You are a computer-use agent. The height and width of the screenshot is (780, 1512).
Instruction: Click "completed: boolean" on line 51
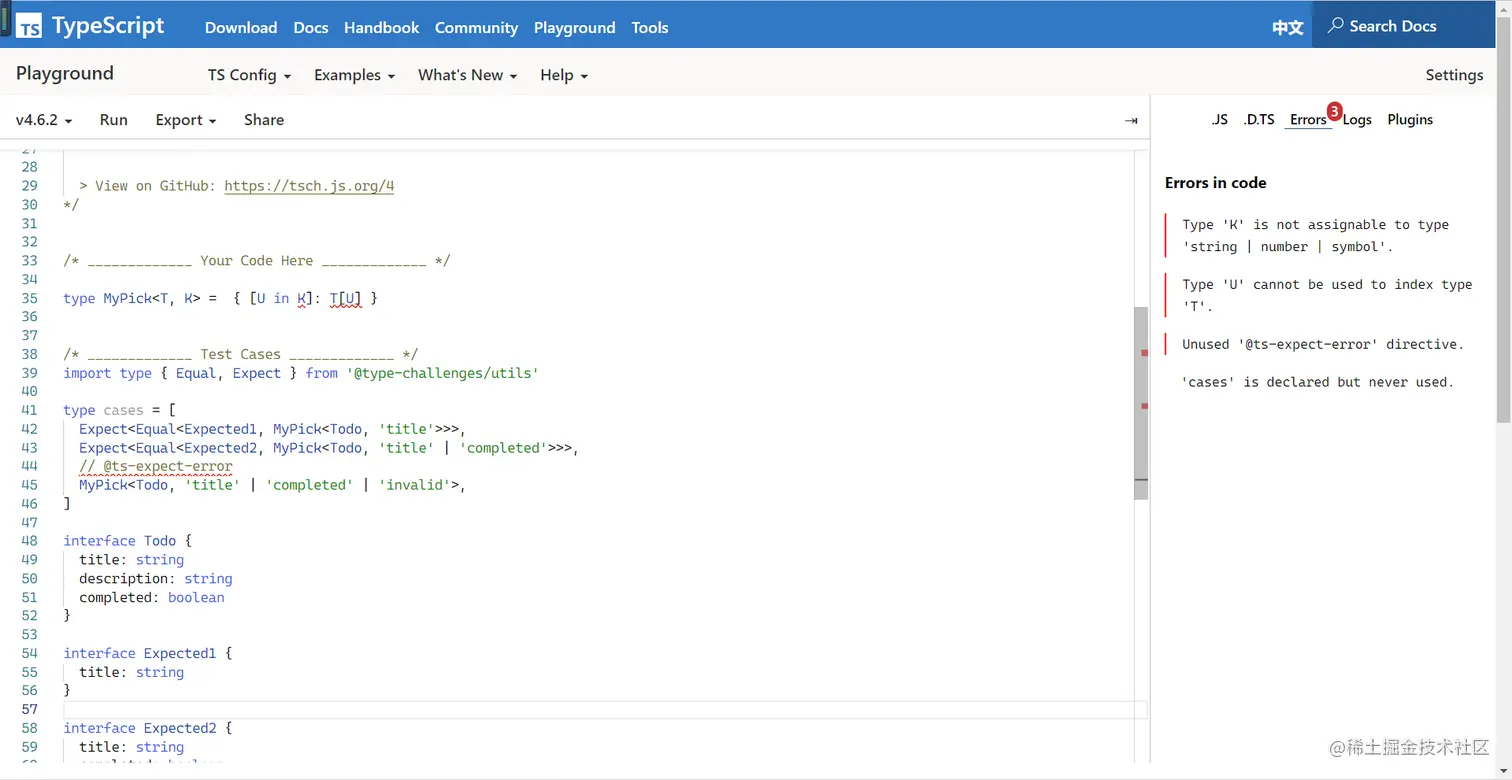point(152,598)
